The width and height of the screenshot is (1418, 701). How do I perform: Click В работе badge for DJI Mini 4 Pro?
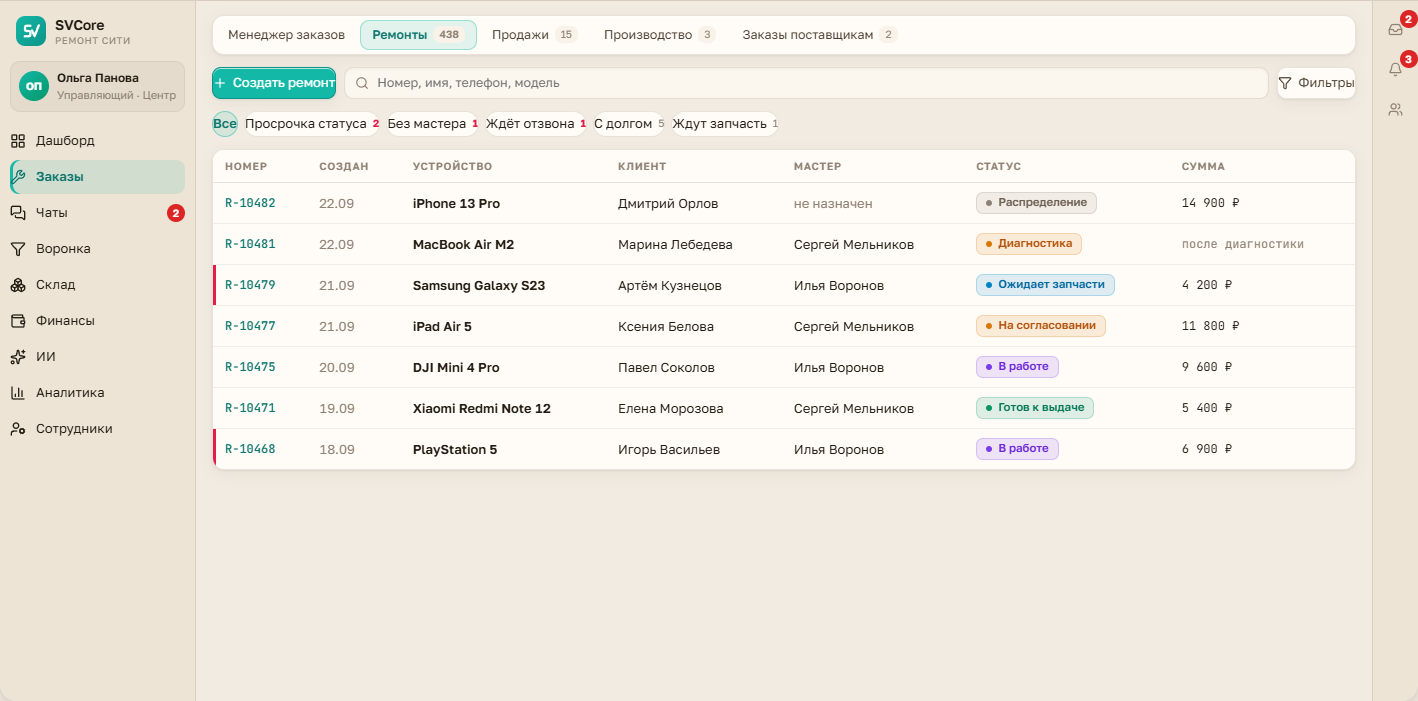tap(1017, 367)
